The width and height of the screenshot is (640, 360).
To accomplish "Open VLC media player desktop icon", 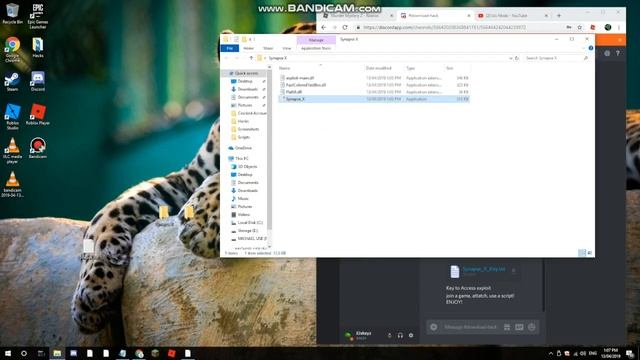I will click(12, 150).
